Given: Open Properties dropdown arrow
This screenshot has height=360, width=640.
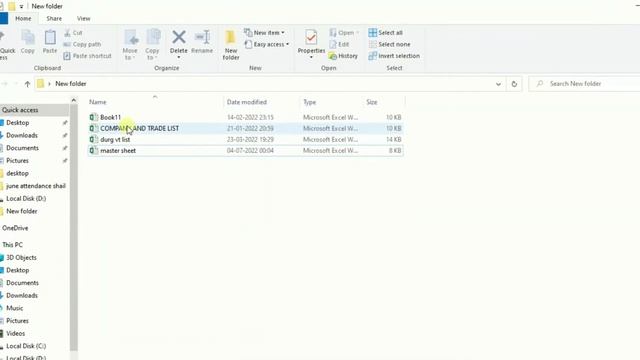Looking at the screenshot, I should (x=311, y=58).
